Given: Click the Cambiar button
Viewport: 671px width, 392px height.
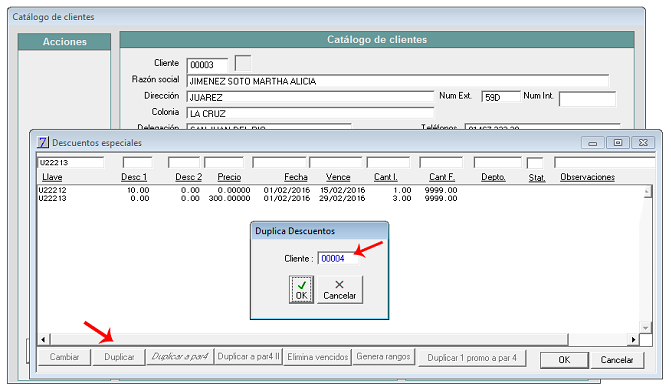Looking at the screenshot, I should [64, 357].
